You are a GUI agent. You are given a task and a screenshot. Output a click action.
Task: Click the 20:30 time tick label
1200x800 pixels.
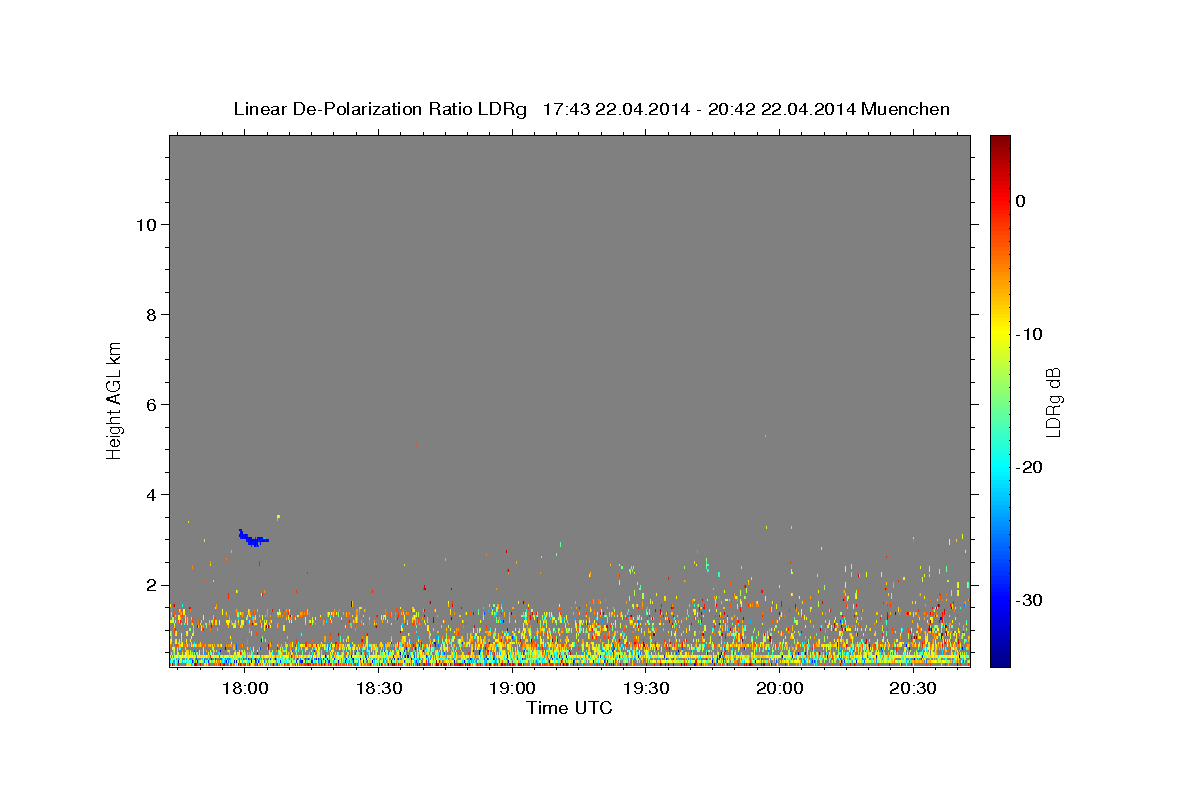914,689
